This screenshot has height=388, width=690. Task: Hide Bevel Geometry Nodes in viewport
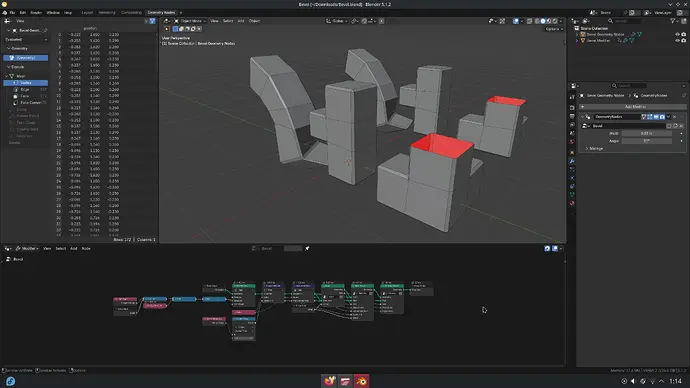tap(677, 34)
